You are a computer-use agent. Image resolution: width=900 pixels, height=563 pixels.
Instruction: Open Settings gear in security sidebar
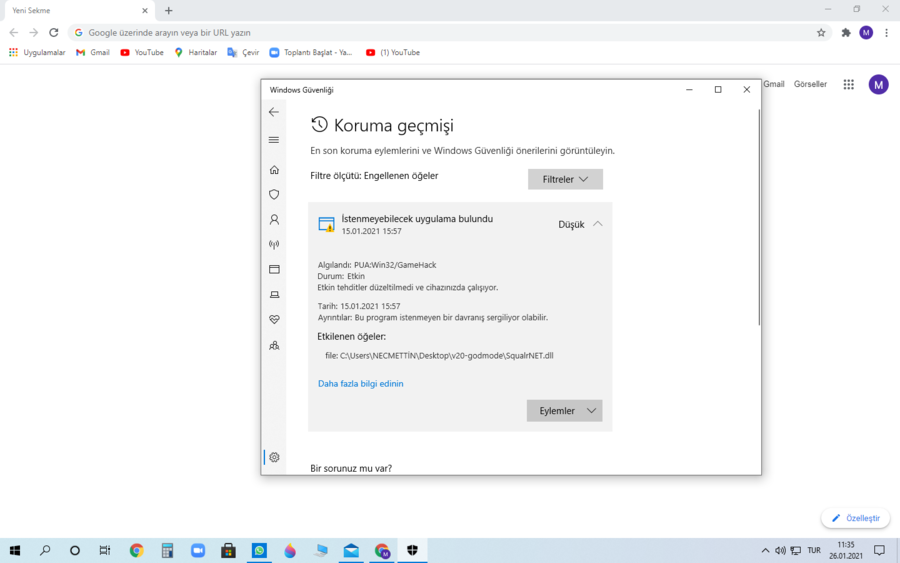pos(274,457)
